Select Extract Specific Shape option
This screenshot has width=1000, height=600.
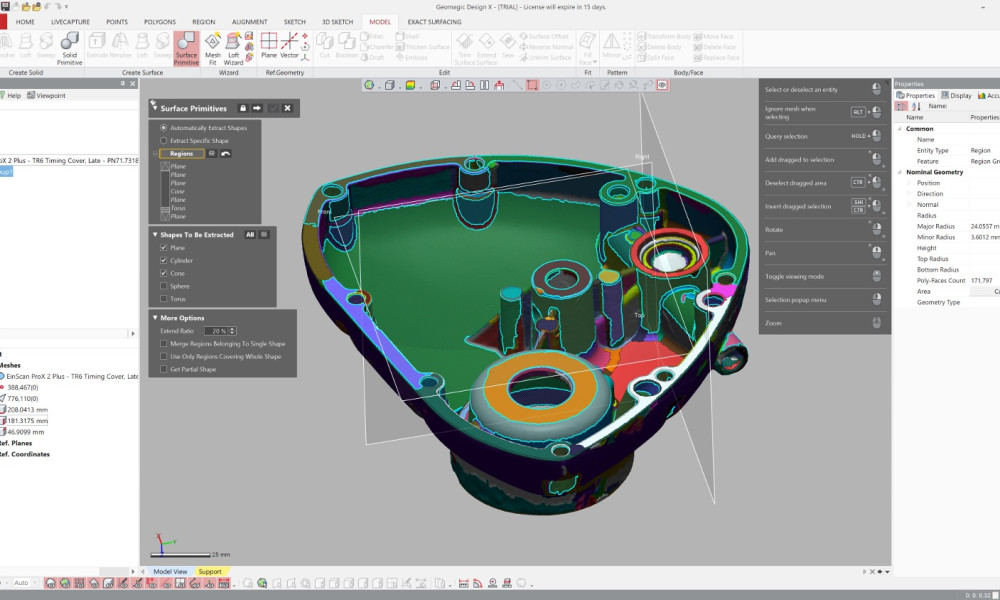coord(163,140)
